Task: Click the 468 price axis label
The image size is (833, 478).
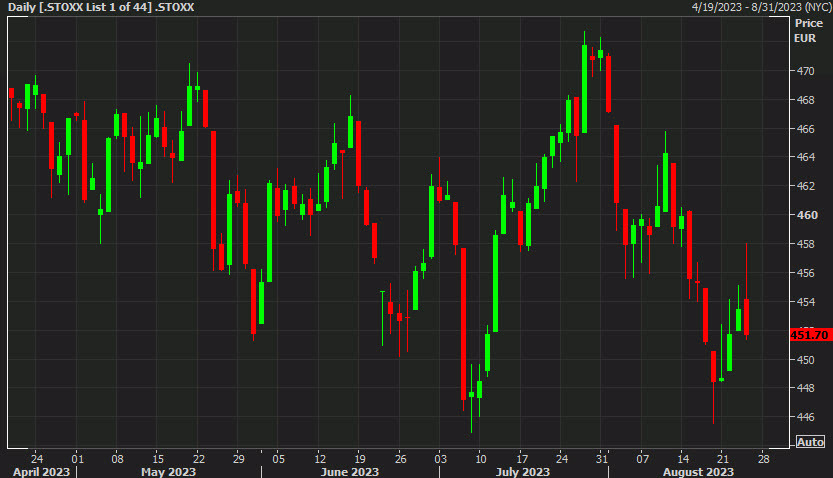Action: point(805,100)
